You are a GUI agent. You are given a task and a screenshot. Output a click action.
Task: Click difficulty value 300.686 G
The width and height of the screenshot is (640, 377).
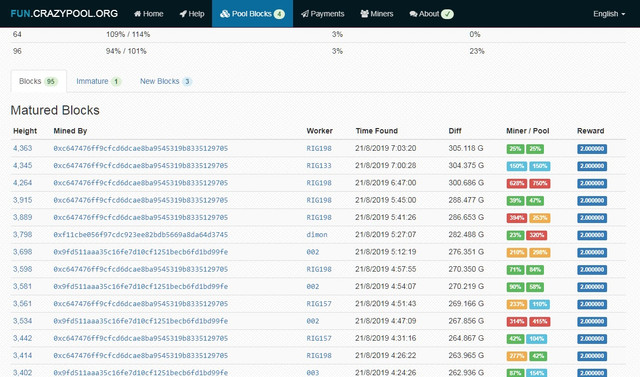pyautogui.click(x=466, y=183)
